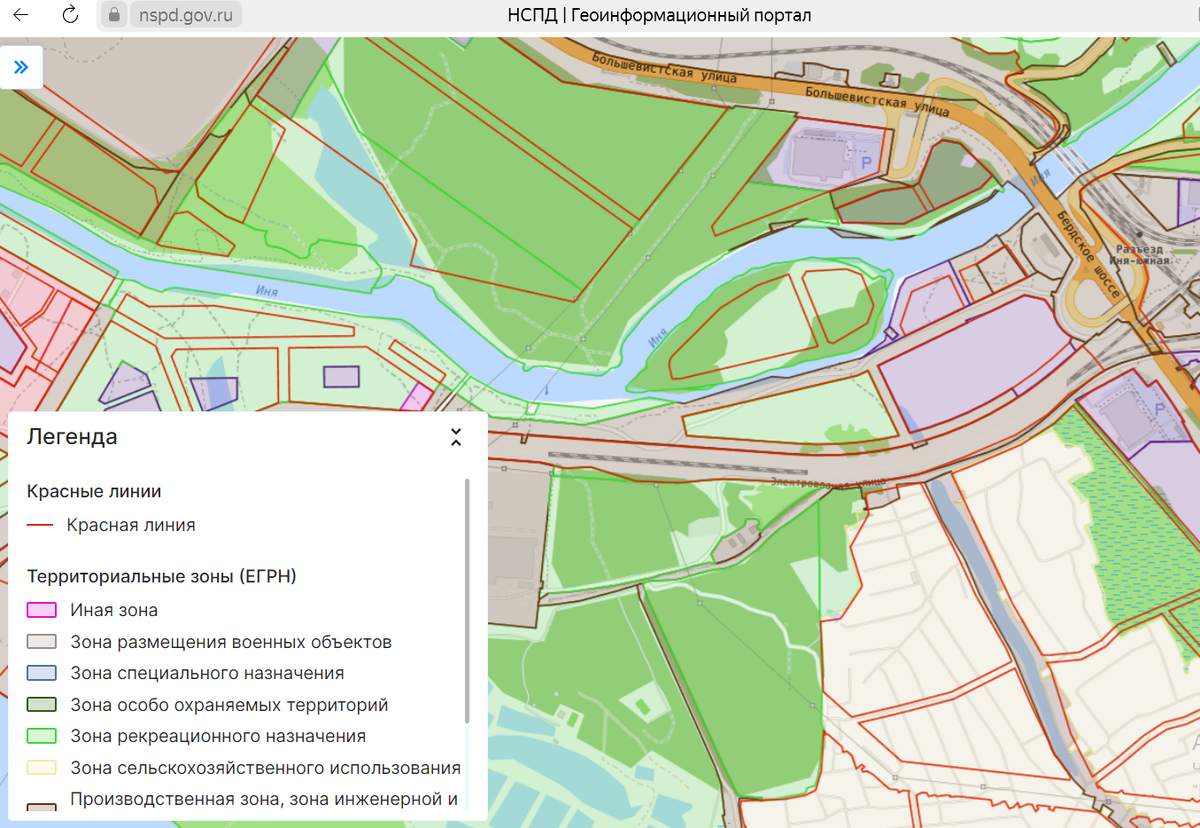This screenshot has height=828, width=1200.
Task: Click the legend panel vertical scrollbar
Action: (x=466, y=600)
